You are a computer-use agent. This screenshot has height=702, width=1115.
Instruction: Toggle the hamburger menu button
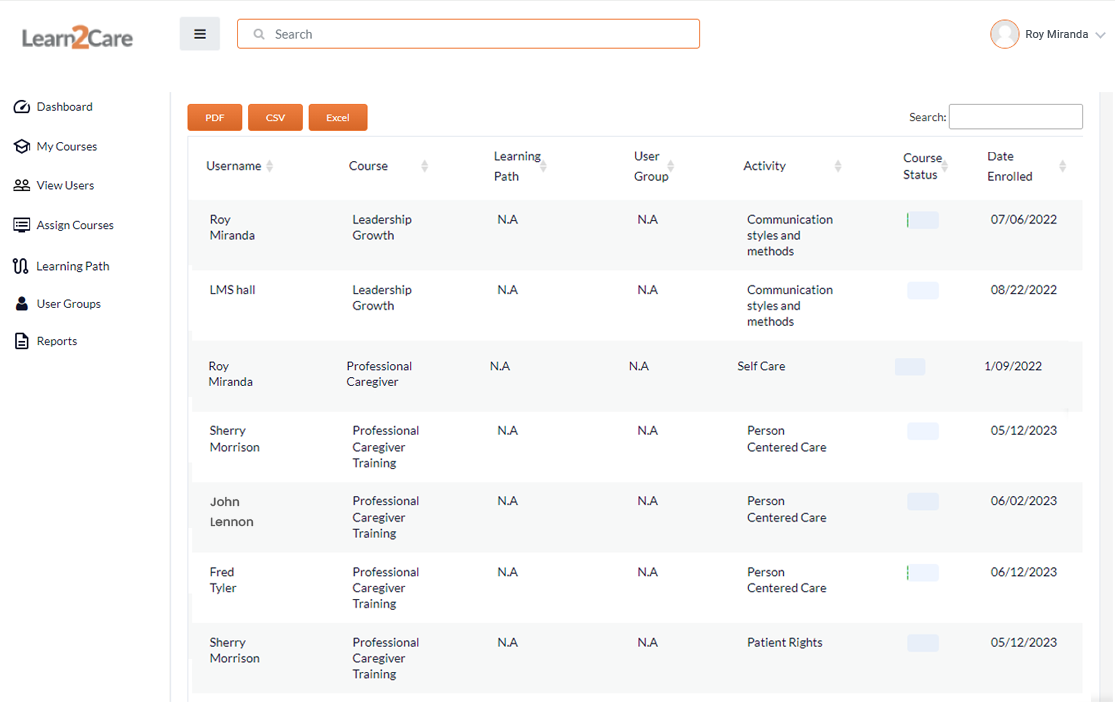pos(200,34)
